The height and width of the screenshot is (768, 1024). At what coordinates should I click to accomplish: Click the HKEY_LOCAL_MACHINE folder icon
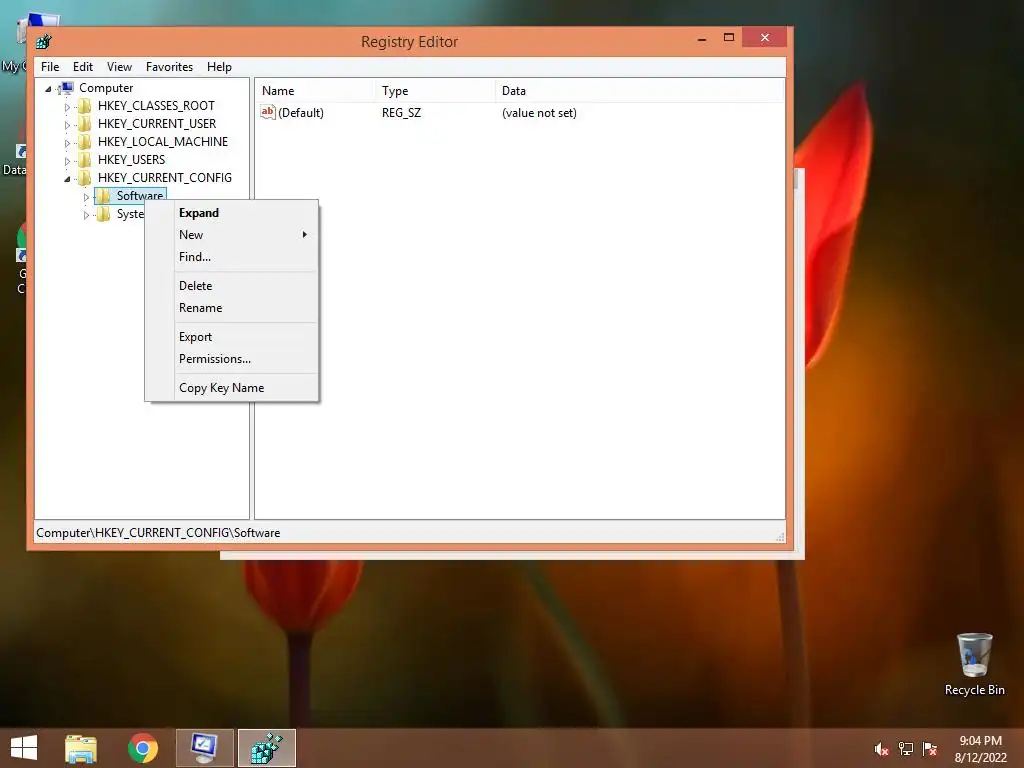pos(84,142)
